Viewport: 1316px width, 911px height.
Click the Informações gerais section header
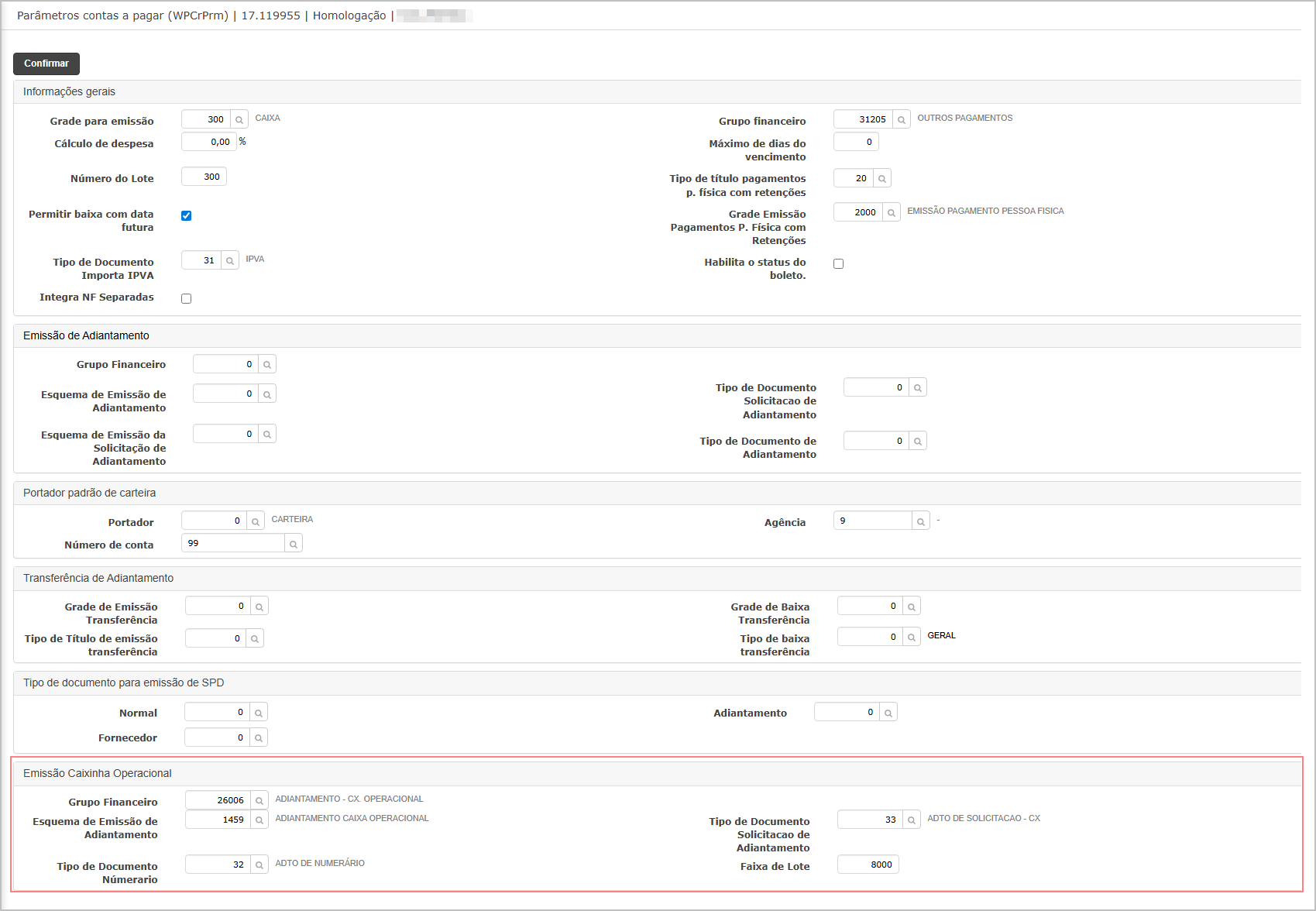[69, 91]
